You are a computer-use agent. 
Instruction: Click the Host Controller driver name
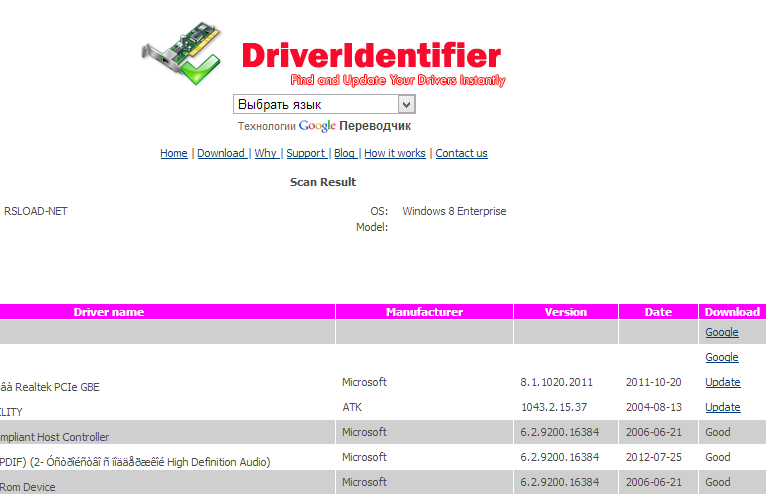click(x=54, y=437)
